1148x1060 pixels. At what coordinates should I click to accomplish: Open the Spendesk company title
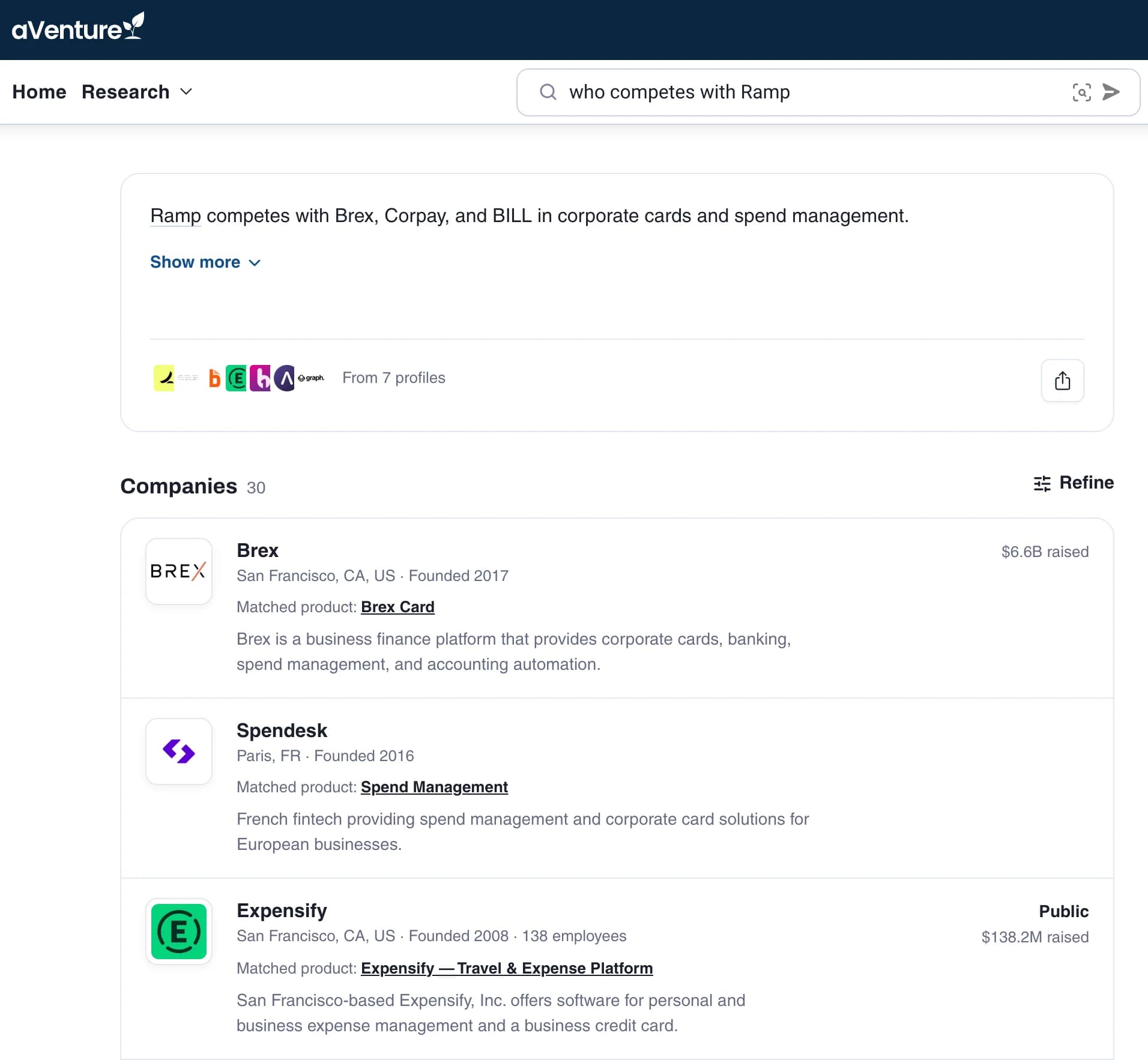282,730
